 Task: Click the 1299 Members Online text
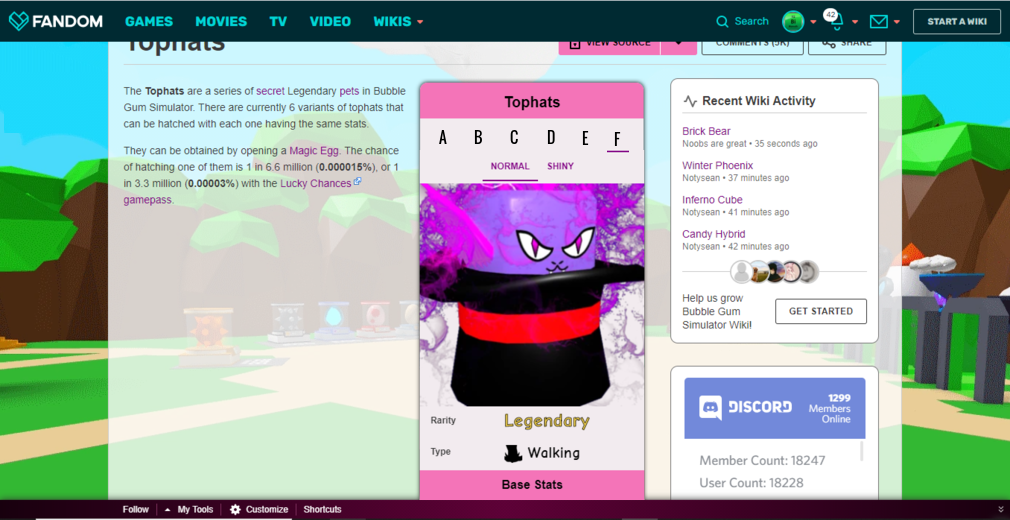point(830,409)
